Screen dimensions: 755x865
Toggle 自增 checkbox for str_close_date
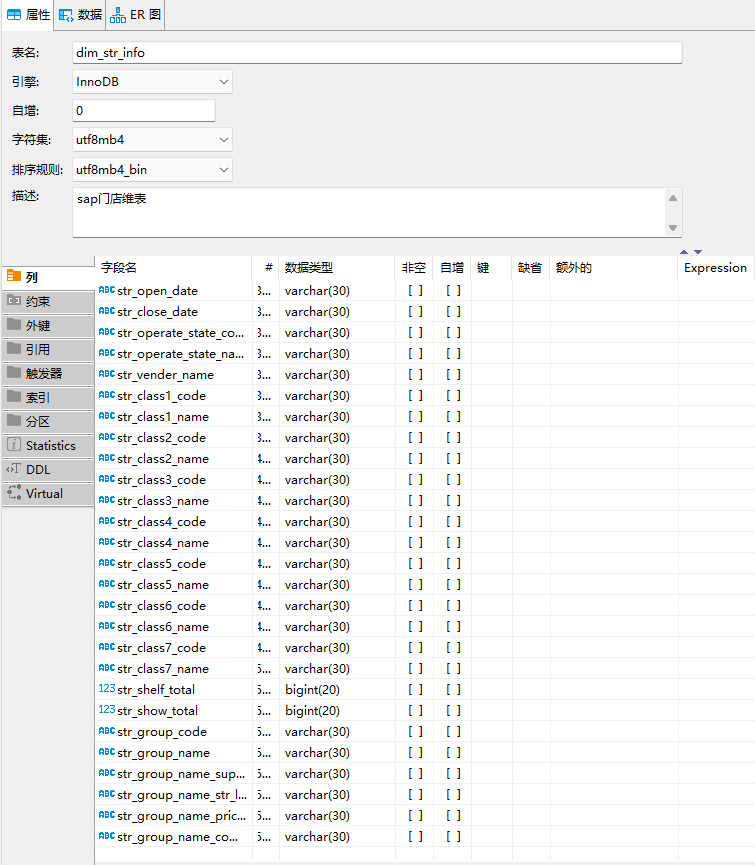pyautogui.click(x=453, y=312)
